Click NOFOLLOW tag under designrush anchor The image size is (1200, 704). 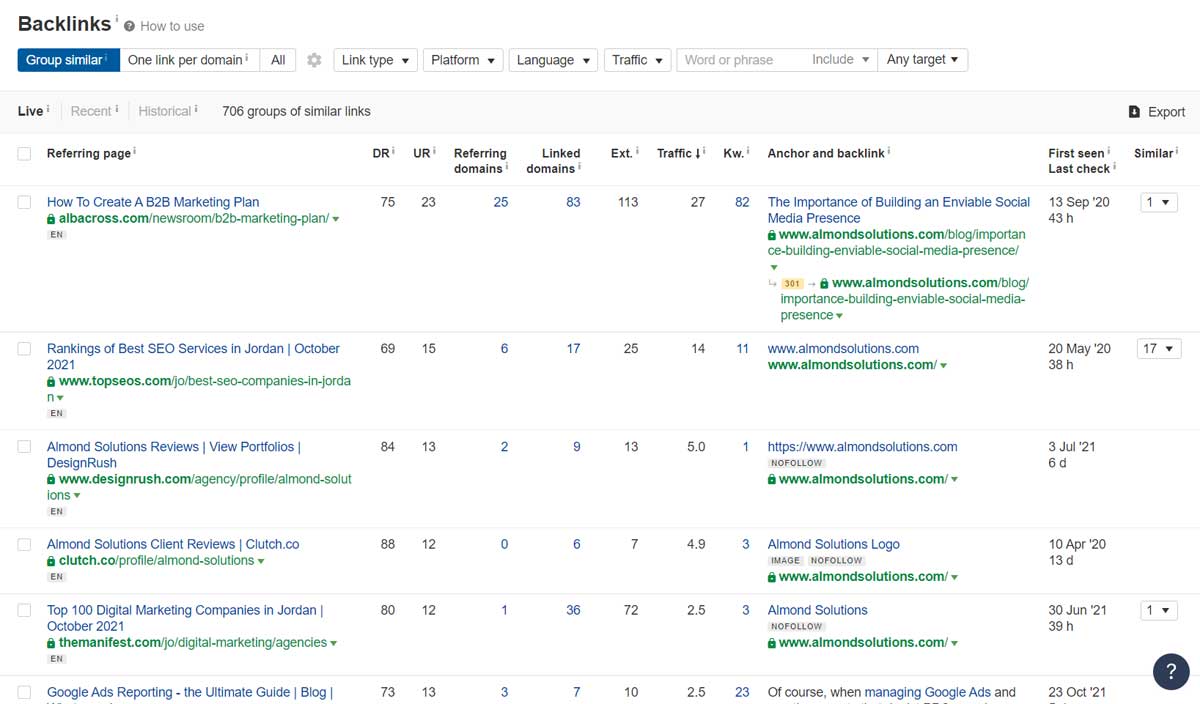796,464
